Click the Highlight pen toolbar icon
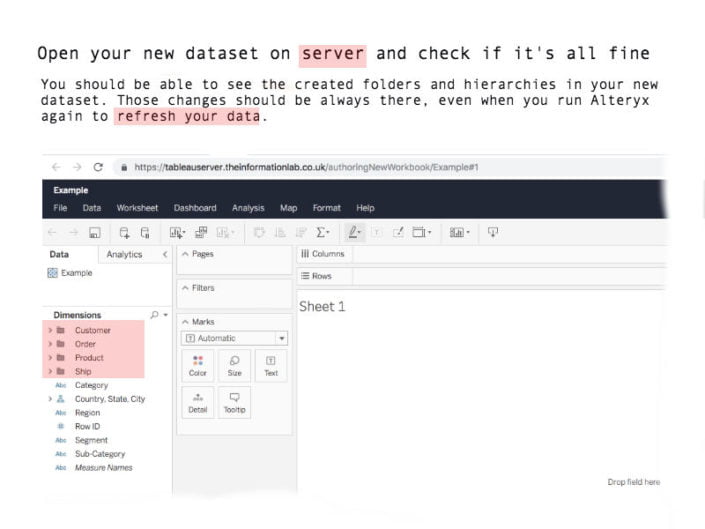Image resolution: width=705 pixels, height=529 pixels. click(x=353, y=232)
